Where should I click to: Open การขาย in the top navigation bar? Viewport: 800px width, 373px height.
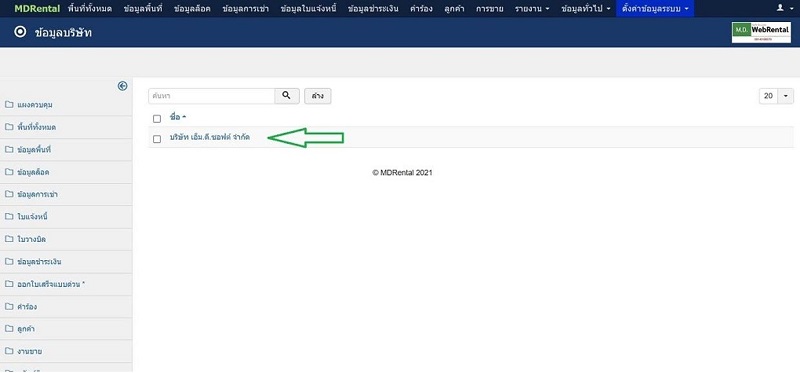[x=490, y=9]
